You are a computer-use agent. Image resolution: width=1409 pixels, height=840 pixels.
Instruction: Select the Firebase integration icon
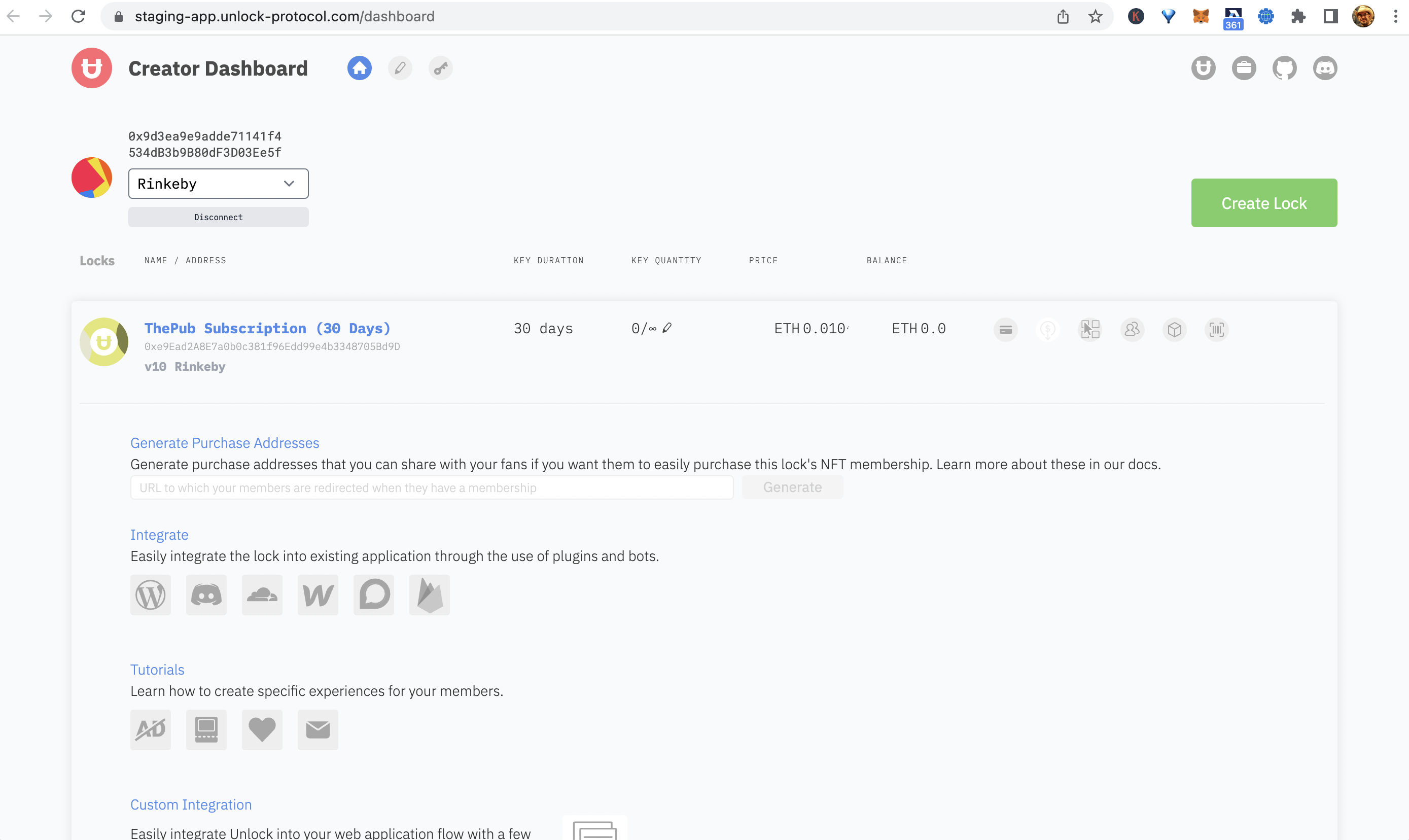pyautogui.click(x=429, y=595)
